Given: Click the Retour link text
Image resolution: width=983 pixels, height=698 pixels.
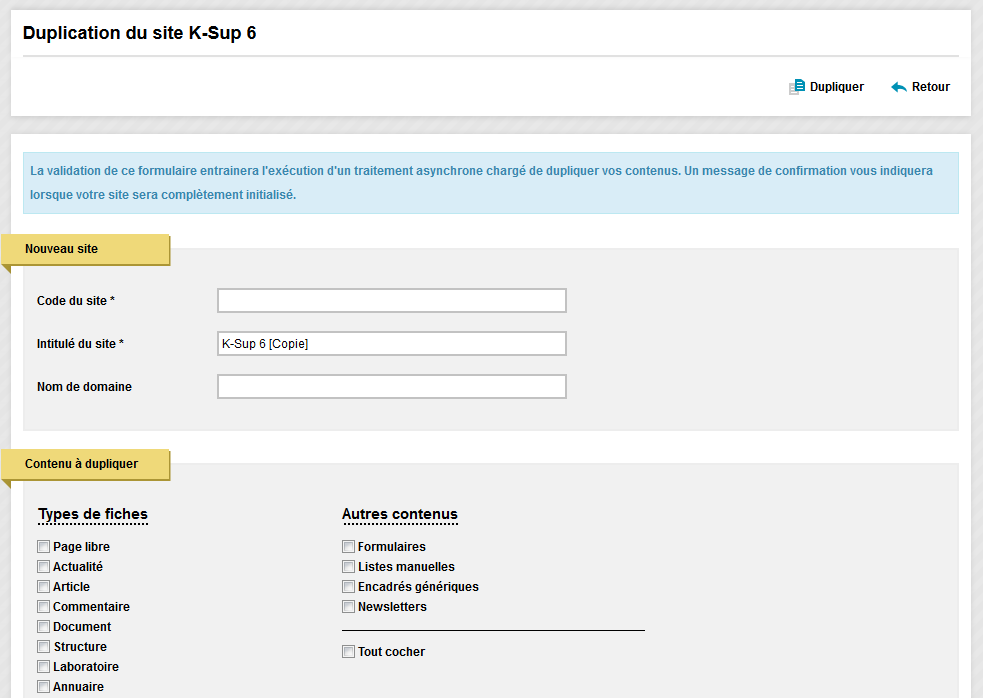Looking at the screenshot, I should click(930, 87).
